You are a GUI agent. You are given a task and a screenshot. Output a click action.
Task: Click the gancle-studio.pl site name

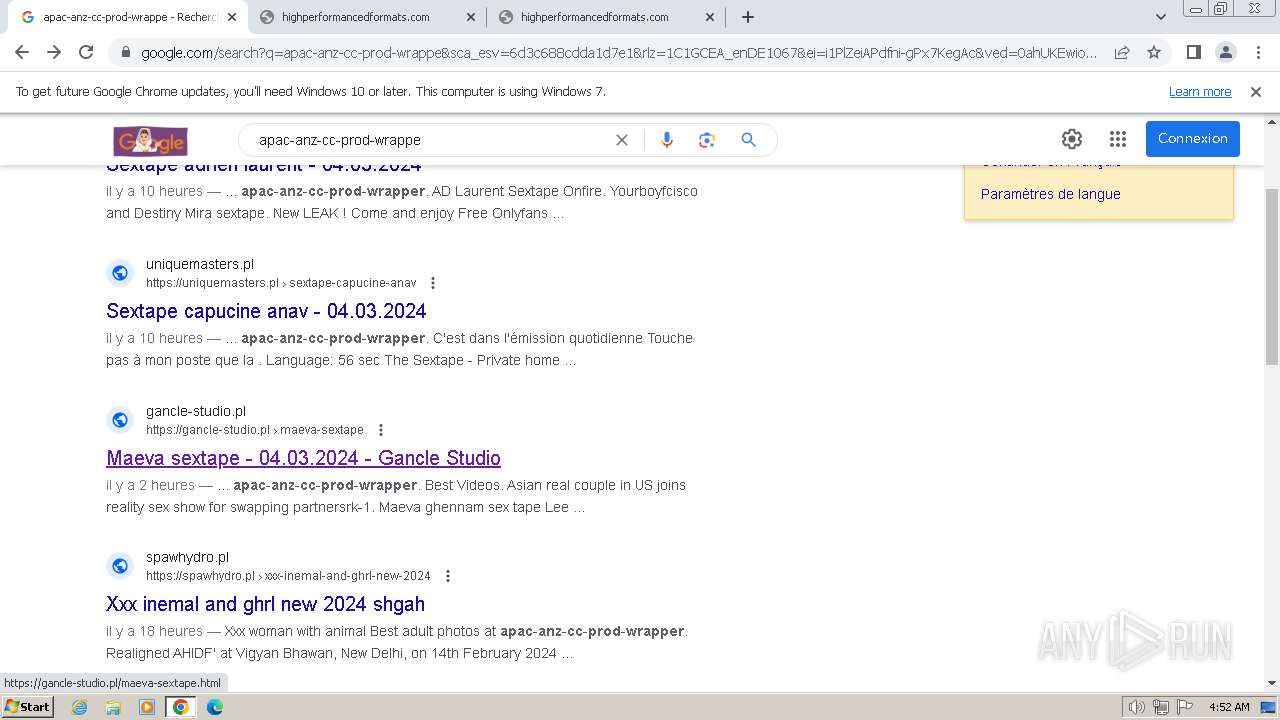[196, 411]
